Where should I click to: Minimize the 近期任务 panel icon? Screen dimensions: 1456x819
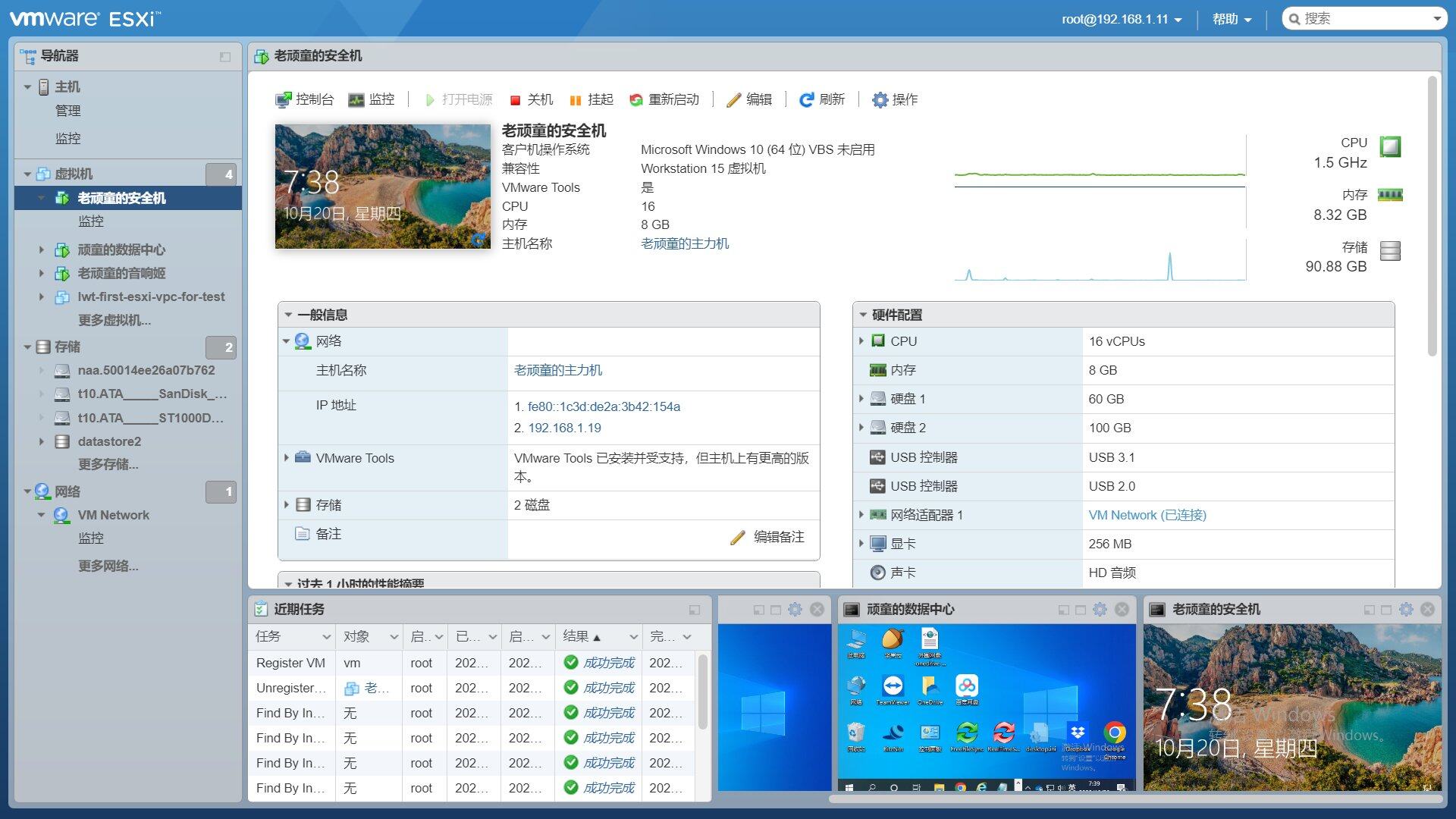click(694, 610)
